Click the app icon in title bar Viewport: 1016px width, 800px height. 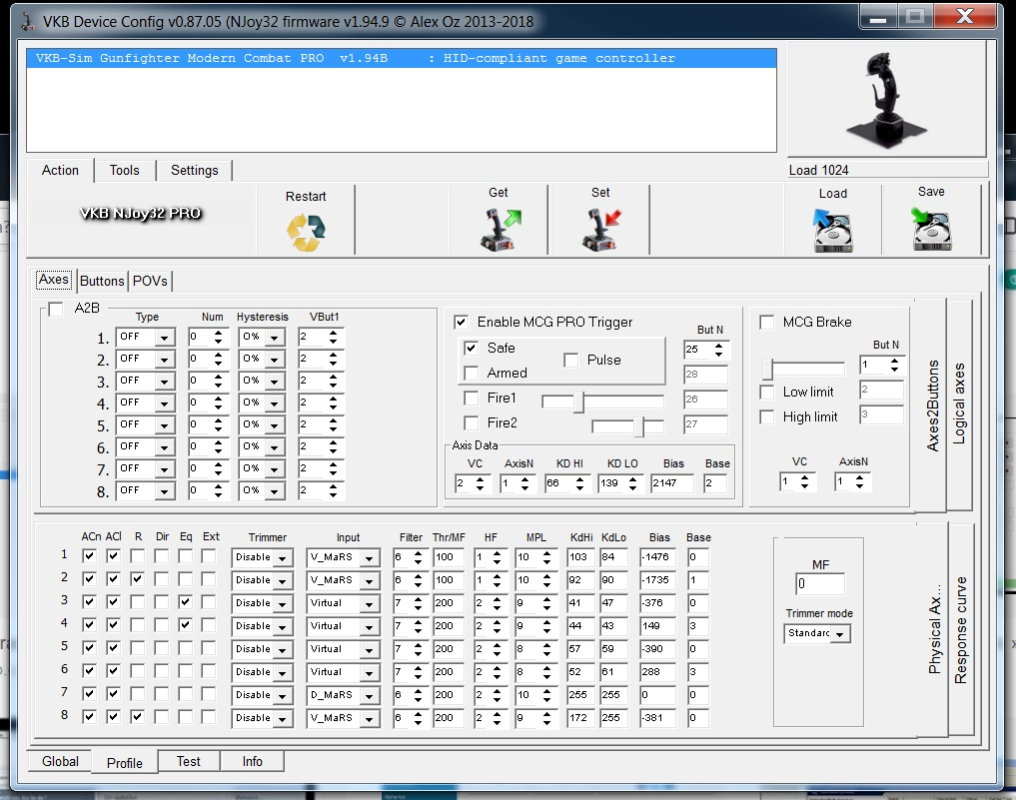28,21
